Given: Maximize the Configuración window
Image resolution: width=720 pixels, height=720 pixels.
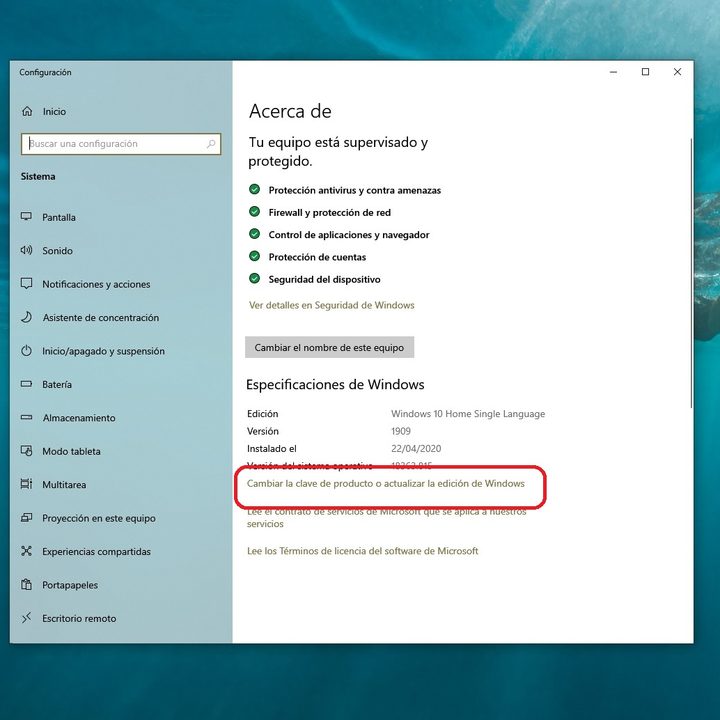Looking at the screenshot, I should (645, 72).
